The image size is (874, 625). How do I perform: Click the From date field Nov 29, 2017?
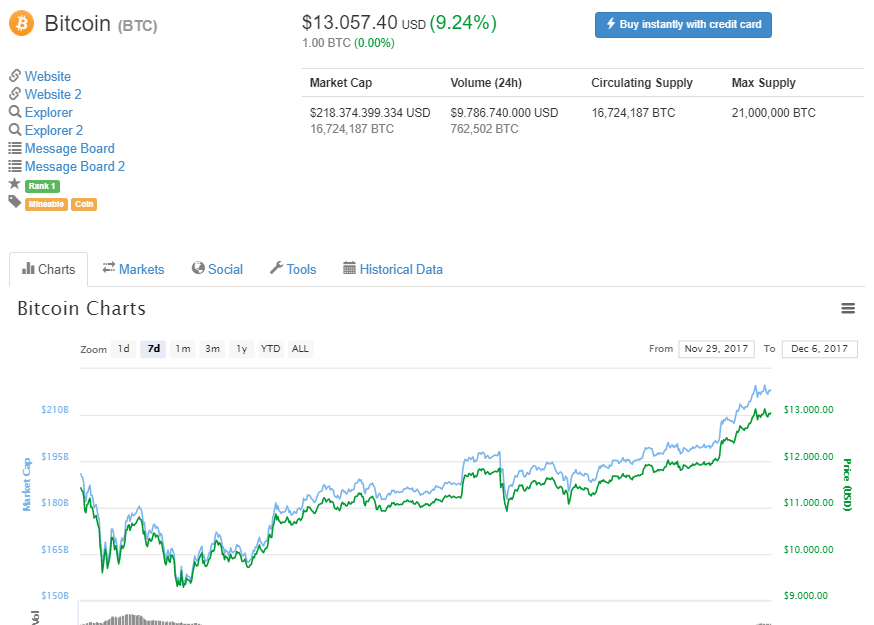pos(716,349)
